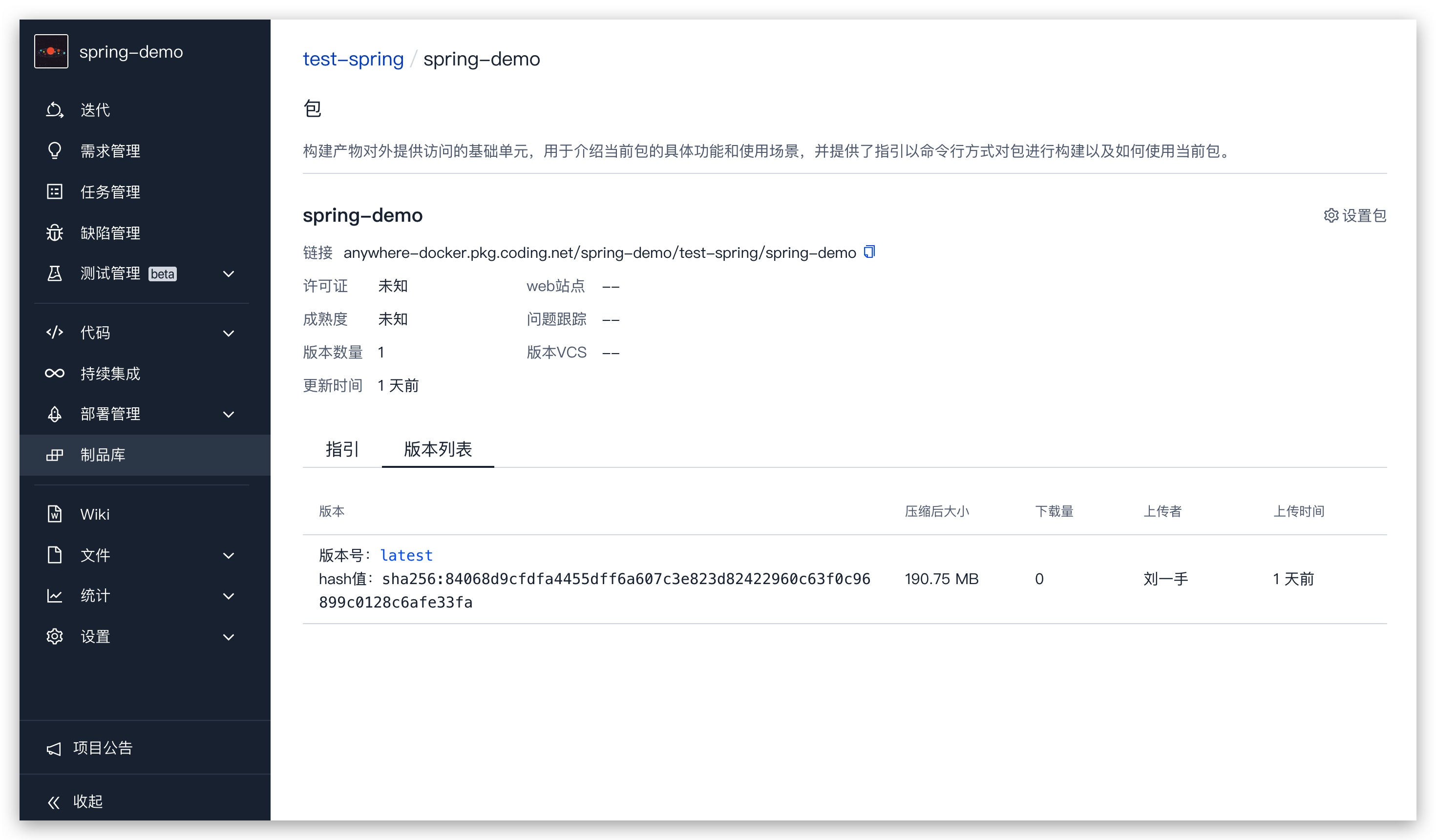Select the 制品库 artifact repository icon

[54, 455]
